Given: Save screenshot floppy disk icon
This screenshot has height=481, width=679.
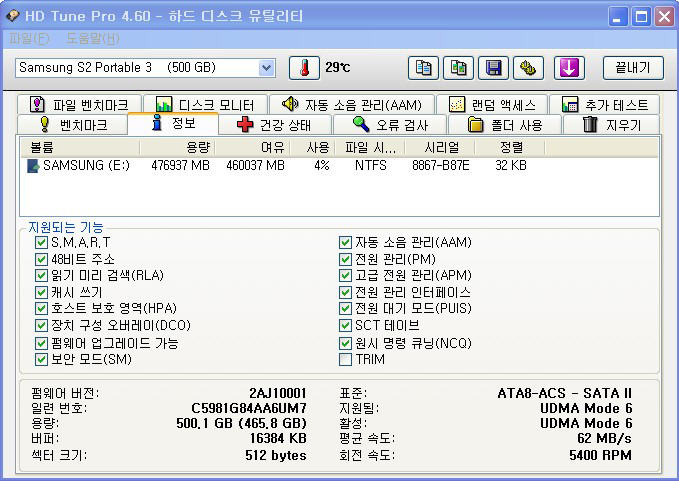Looking at the screenshot, I should click(x=493, y=68).
